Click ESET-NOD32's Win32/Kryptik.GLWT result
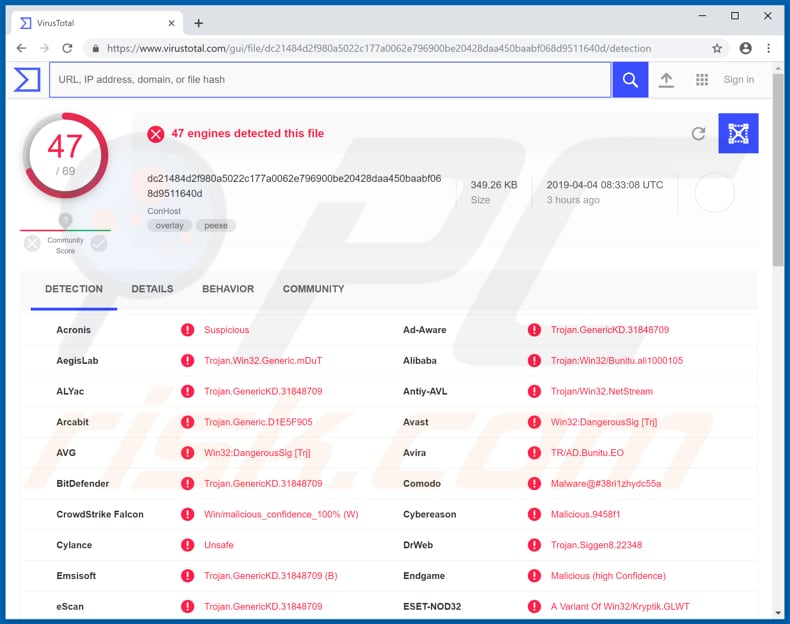This screenshot has width=790, height=624. coord(620,606)
